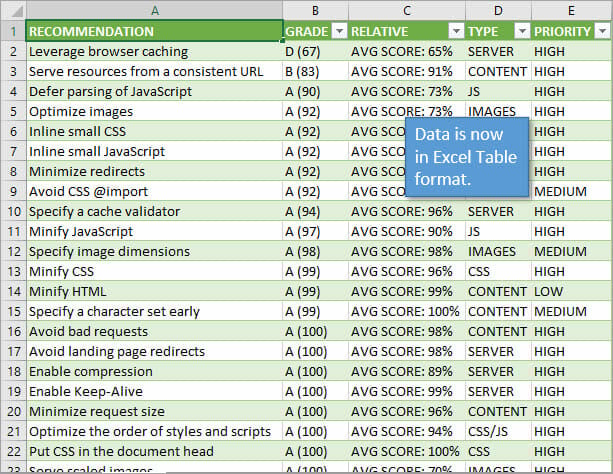Select the 'Minify JavaScript' cell
The width and height of the screenshot is (613, 474).
coord(153,231)
